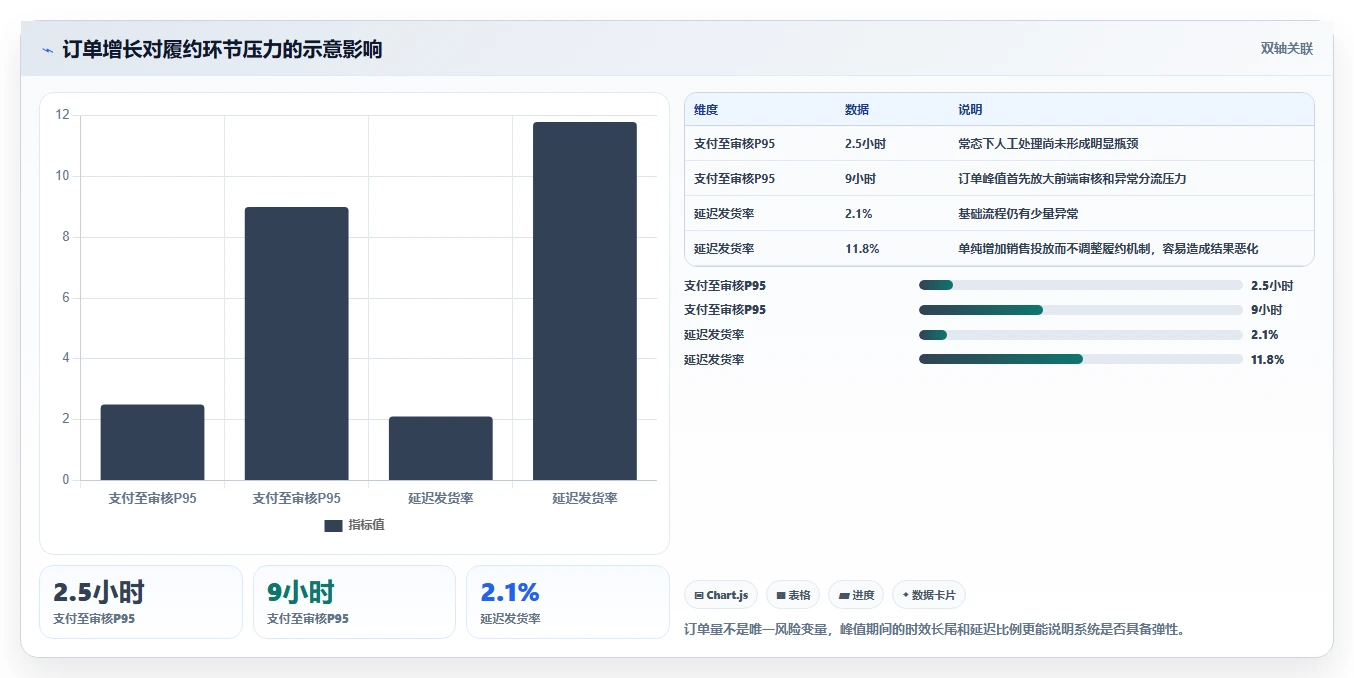The image size is (1354, 678).
Task: Click the 指标值 legend label
Action: 366,525
